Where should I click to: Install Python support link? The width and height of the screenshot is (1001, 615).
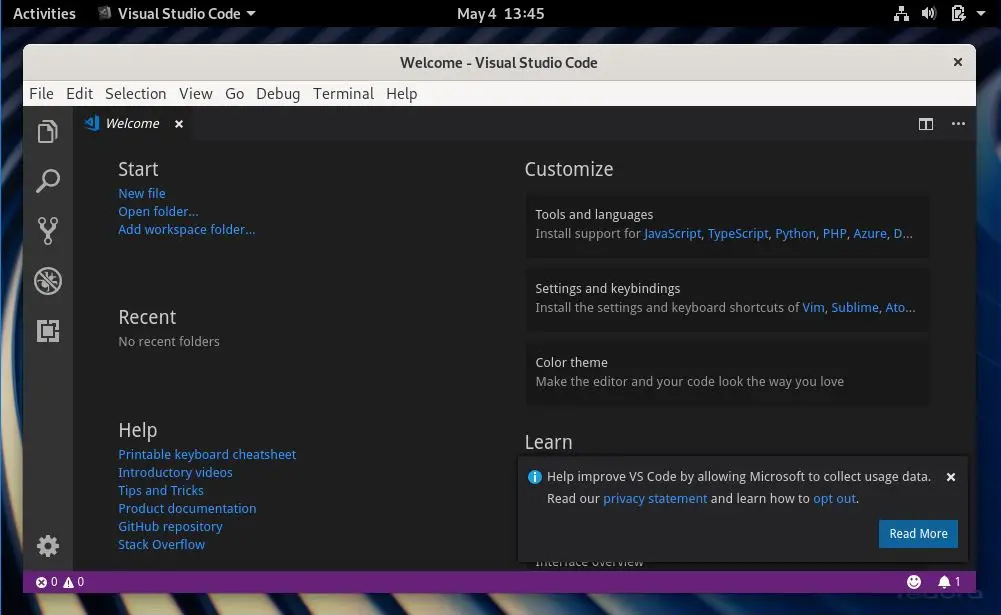pyautogui.click(x=795, y=234)
